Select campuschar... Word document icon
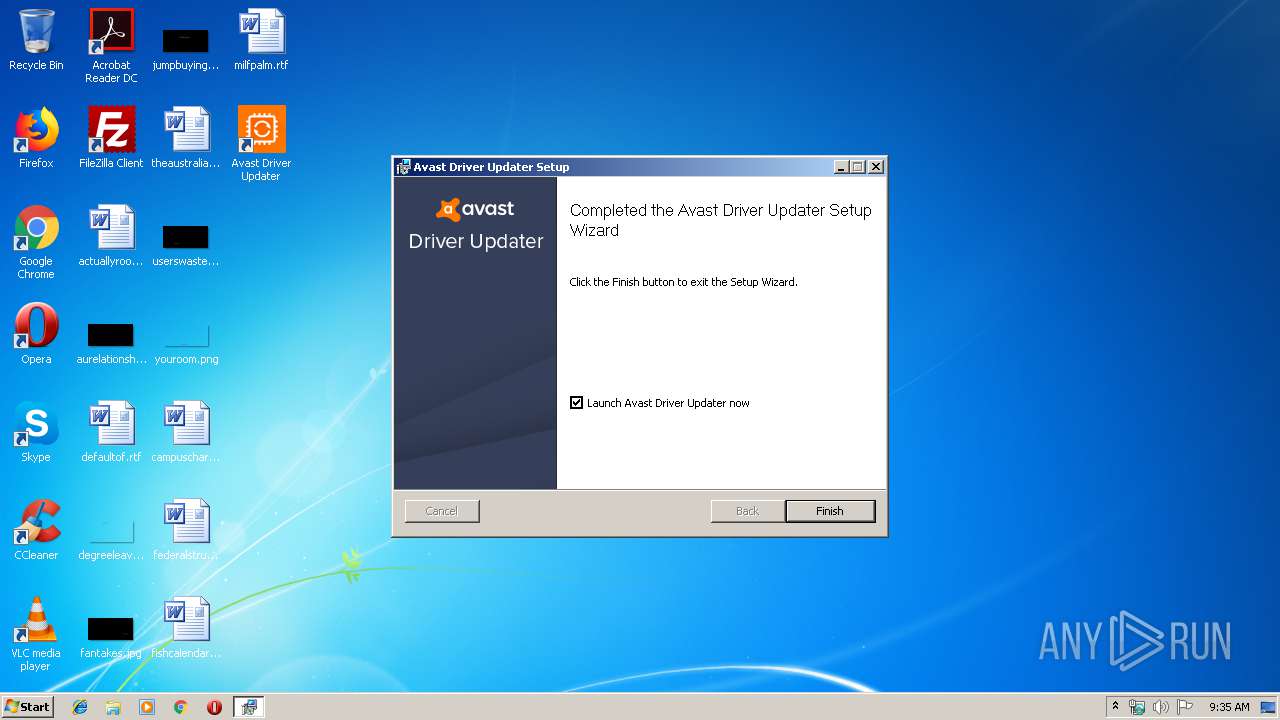The image size is (1280, 720). (x=186, y=433)
